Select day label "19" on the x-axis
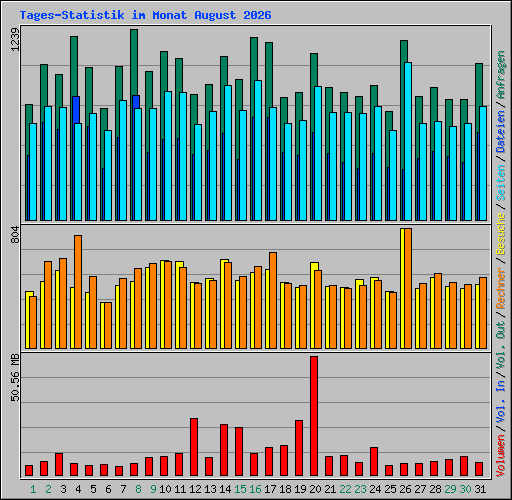Screen dimensions: 512x500 (300, 489)
